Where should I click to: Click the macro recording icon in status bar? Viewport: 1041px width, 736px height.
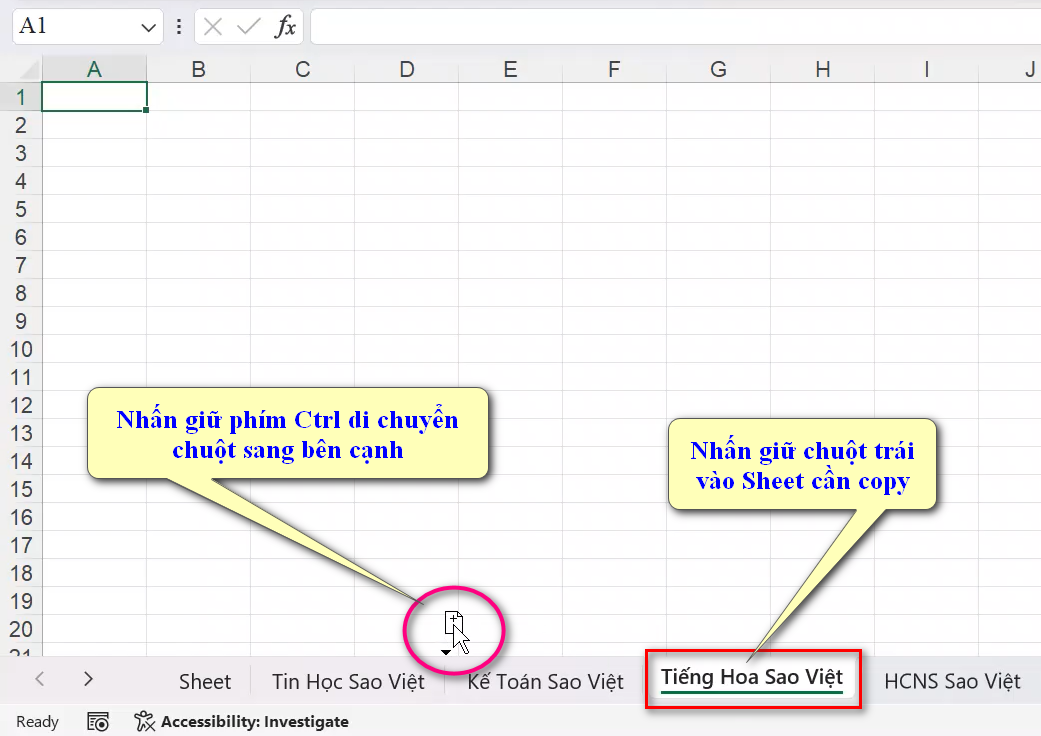[x=97, y=721]
